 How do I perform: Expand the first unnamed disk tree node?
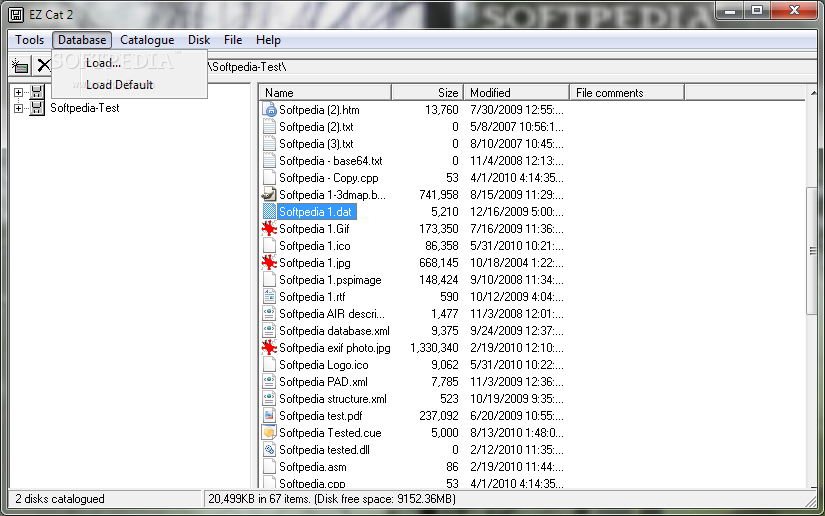(18, 93)
